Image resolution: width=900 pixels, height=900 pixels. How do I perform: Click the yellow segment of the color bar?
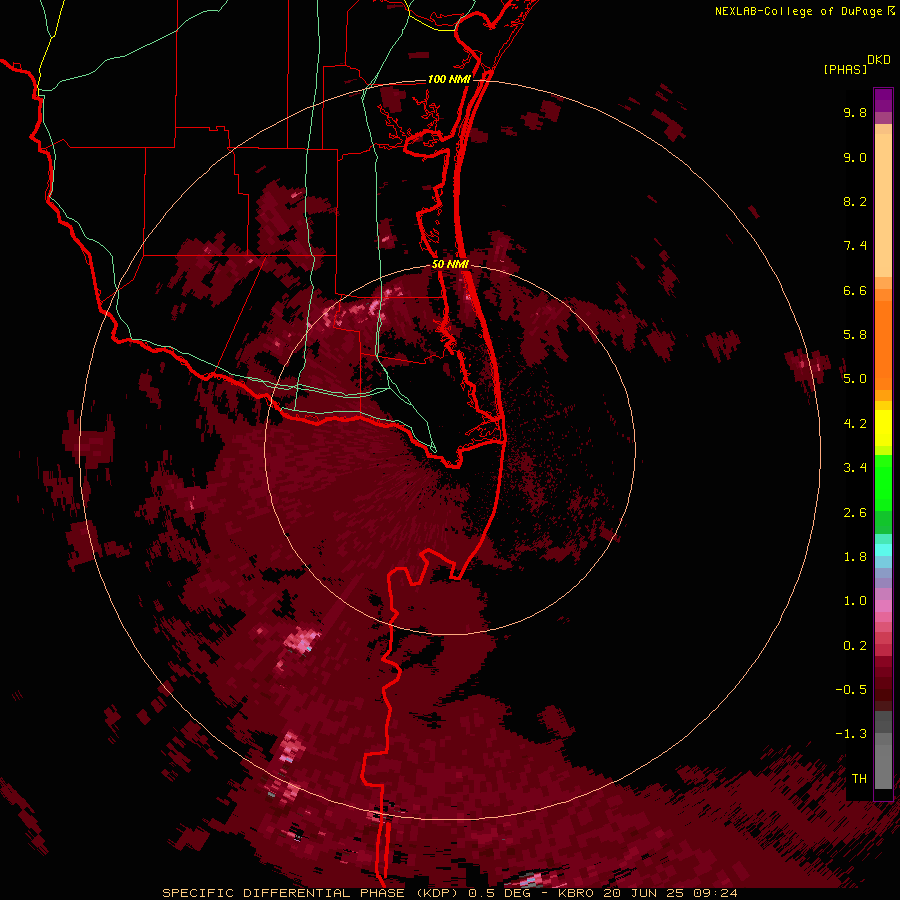pyautogui.click(x=883, y=428)
